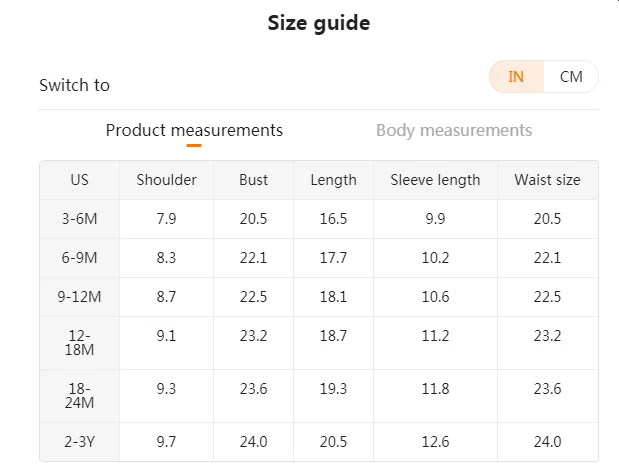
Task: Click the Length column header
Action: point(334,180)
